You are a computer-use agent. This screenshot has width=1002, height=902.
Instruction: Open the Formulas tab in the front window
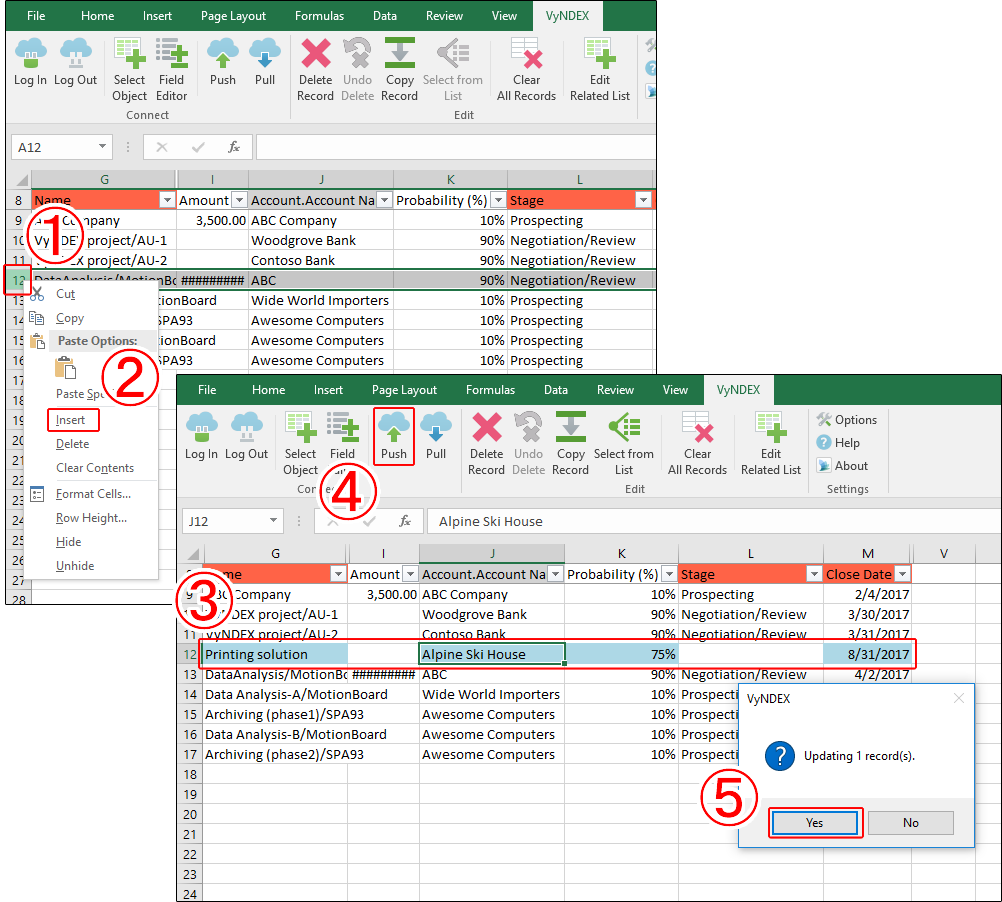click(490, 390)
